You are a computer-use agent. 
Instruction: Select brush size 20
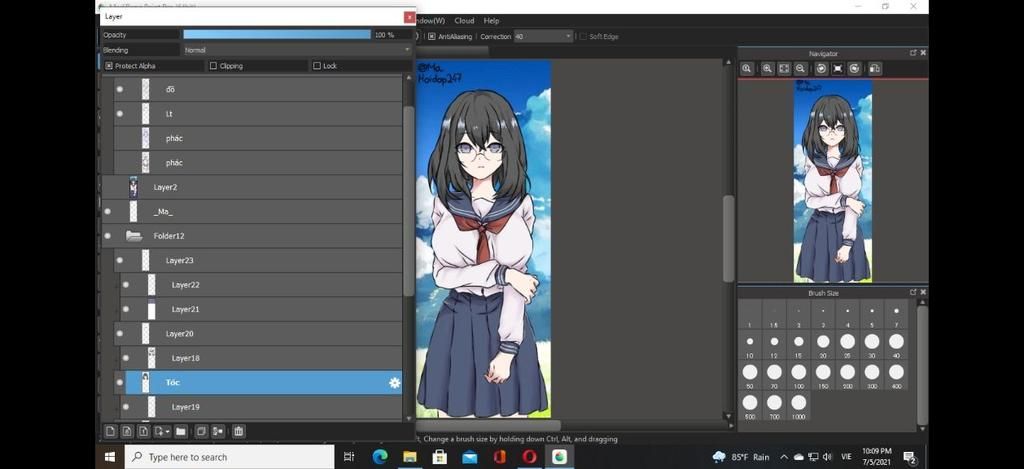pyautogui.click(x=823, y=346)
